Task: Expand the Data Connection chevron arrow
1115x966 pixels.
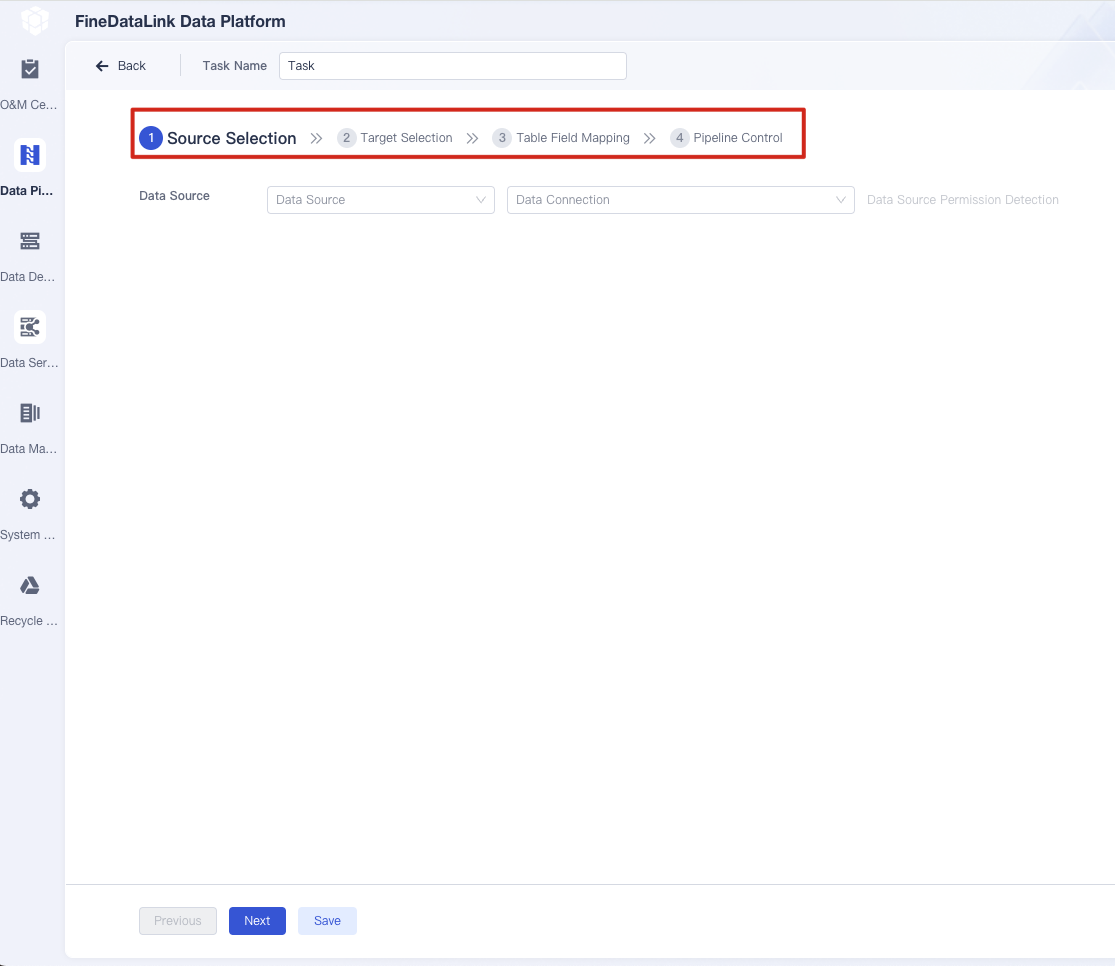Action: click(840, 200)
